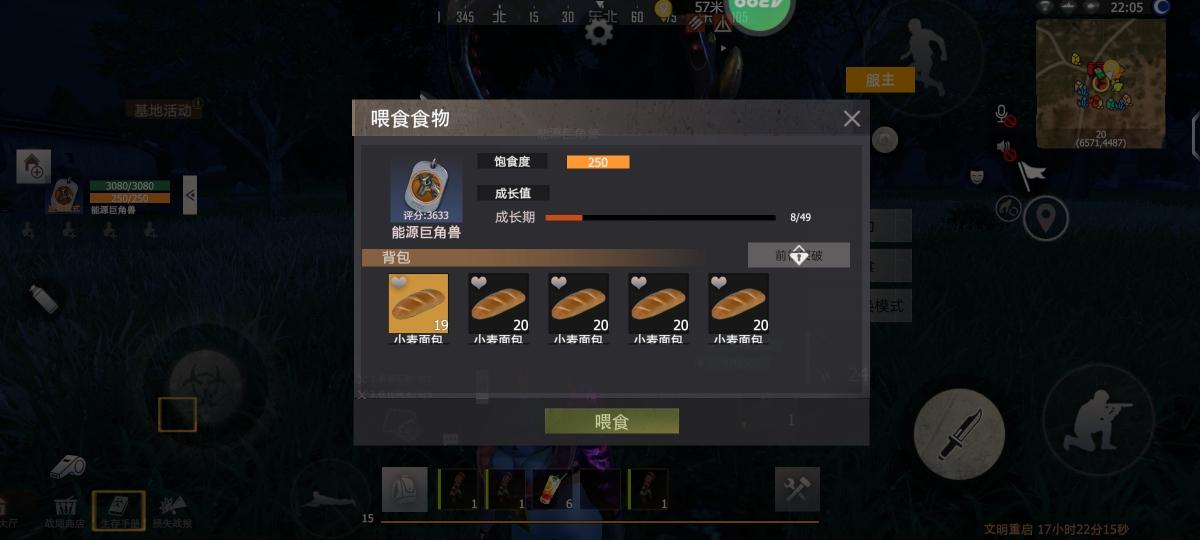Collapse the pet status panel arrow
1200x540 pixels.
(x=190, y=194)
